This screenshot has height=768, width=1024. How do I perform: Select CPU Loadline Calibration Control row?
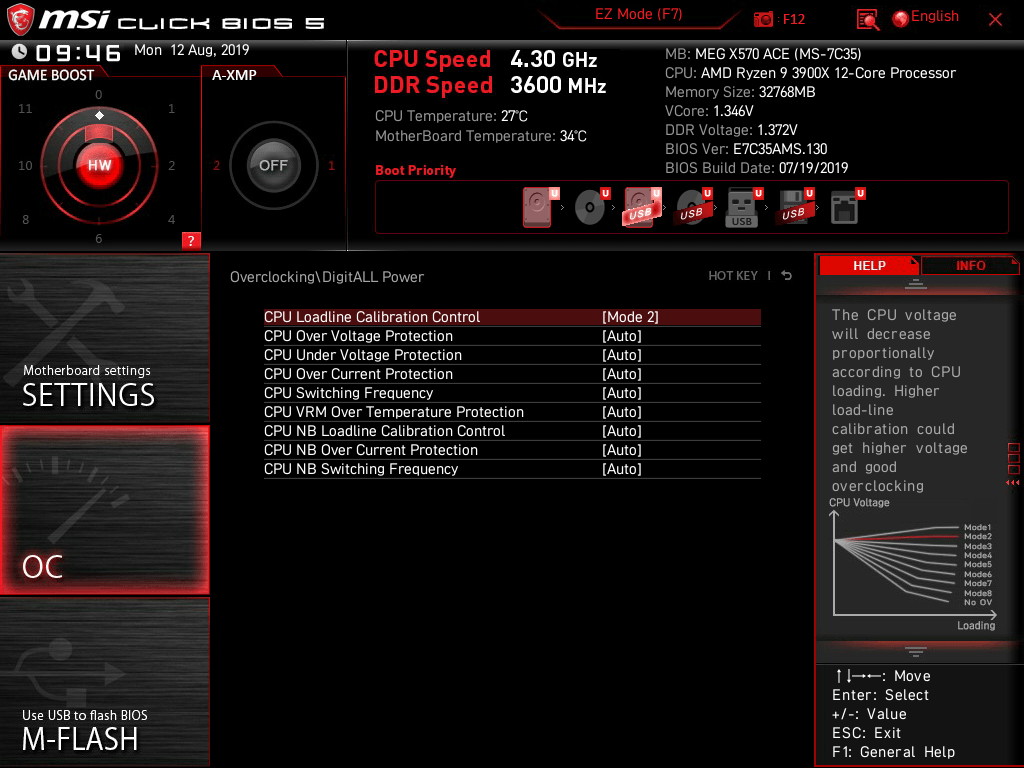(x=512, y=317)
